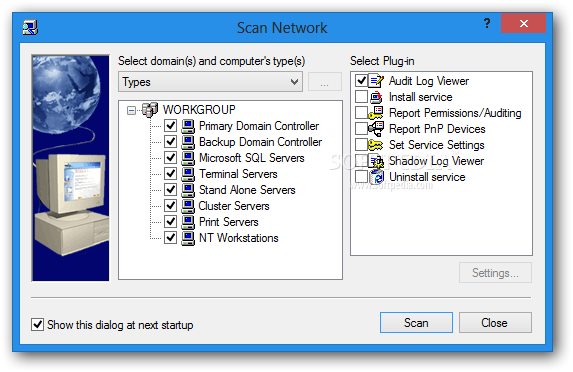
Task: Click the Shadow Log Viewer icon
Action: click(x=376, y=161)
